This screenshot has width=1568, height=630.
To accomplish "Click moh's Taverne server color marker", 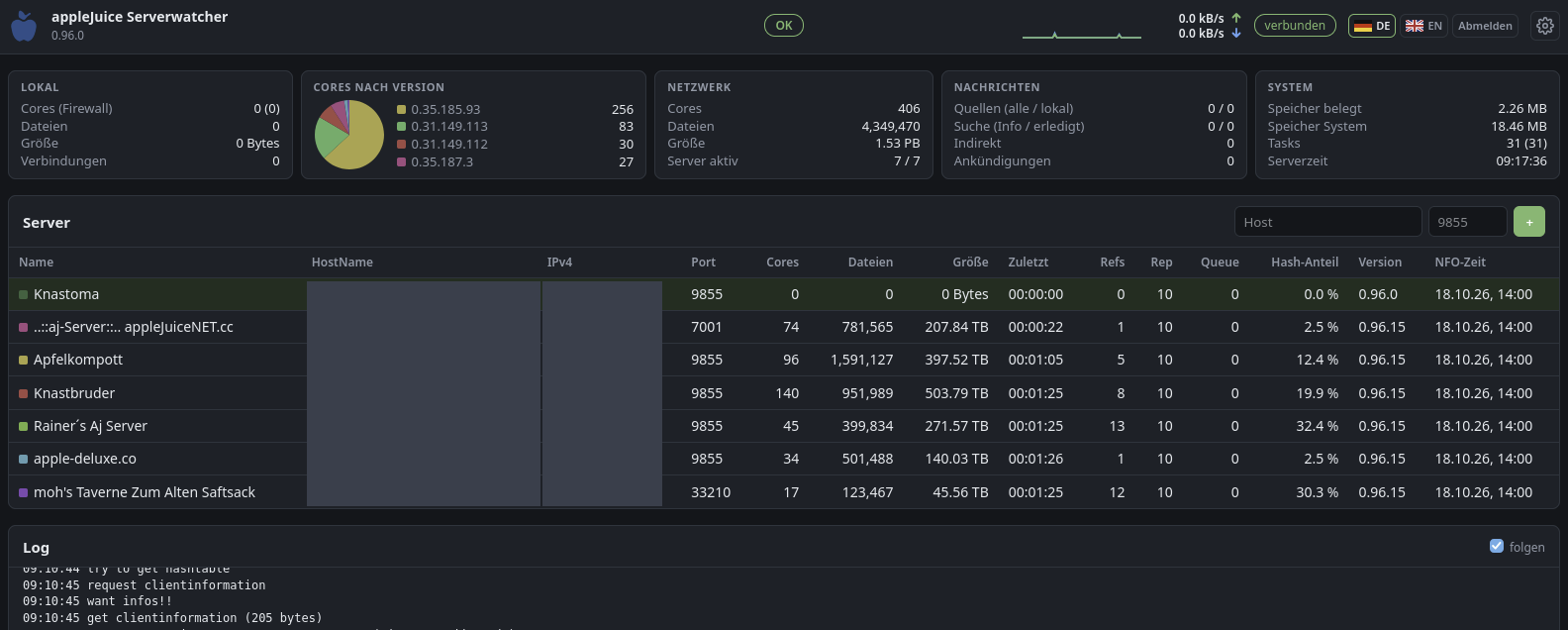I will 23,492.
